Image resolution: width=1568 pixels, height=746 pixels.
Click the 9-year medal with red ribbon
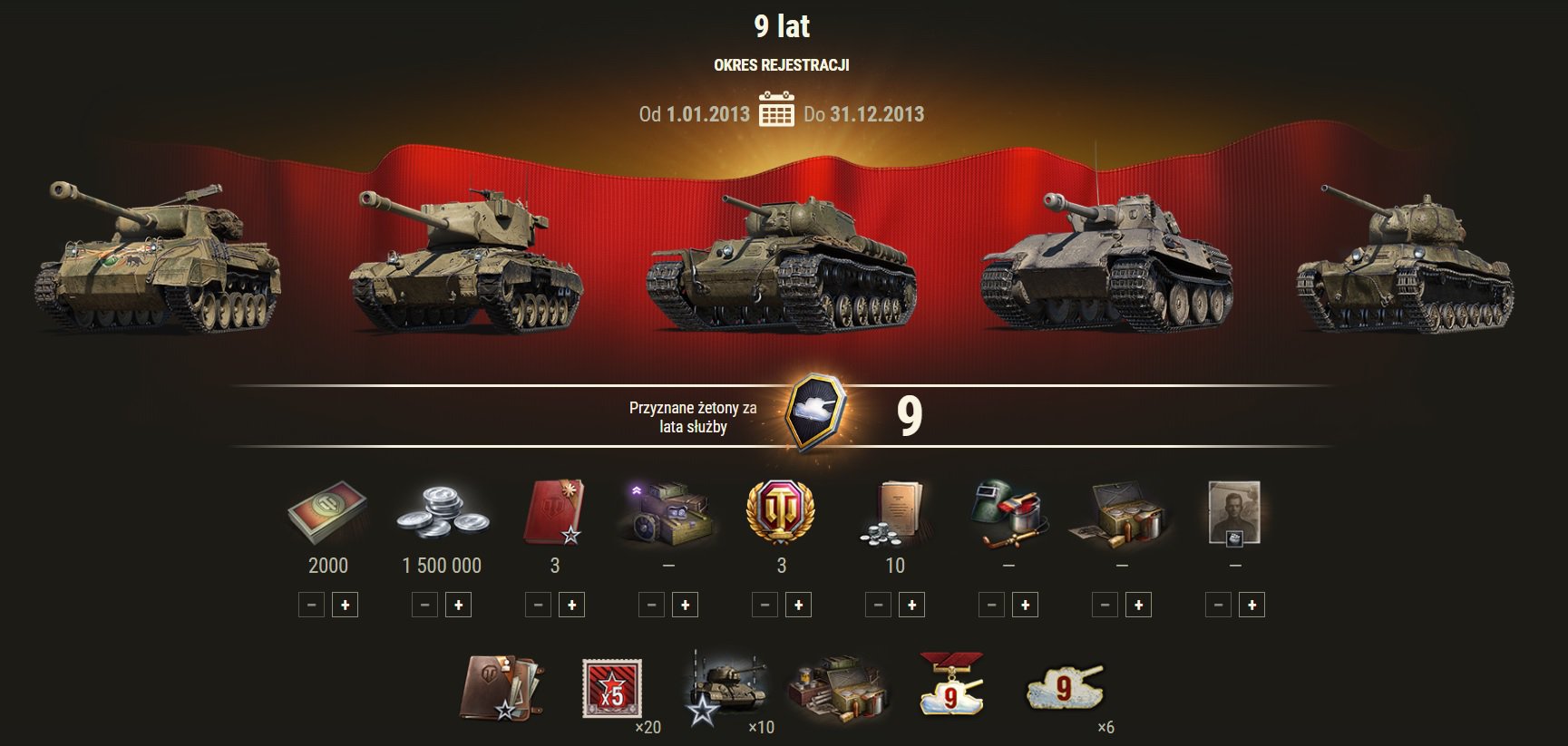(951, 684)
